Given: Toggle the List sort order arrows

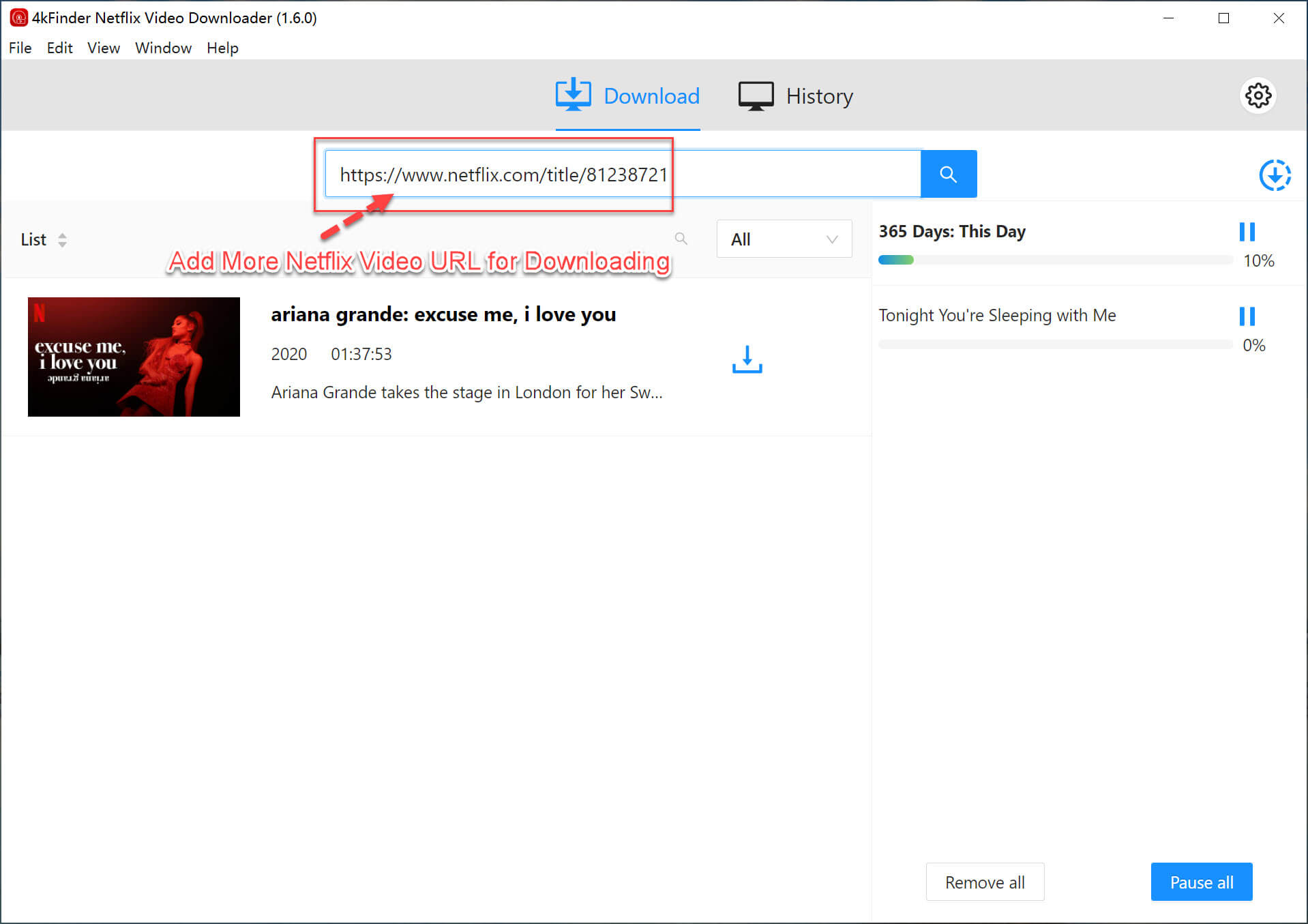Looking at the screenshot, I should click(x=62, y=240).
